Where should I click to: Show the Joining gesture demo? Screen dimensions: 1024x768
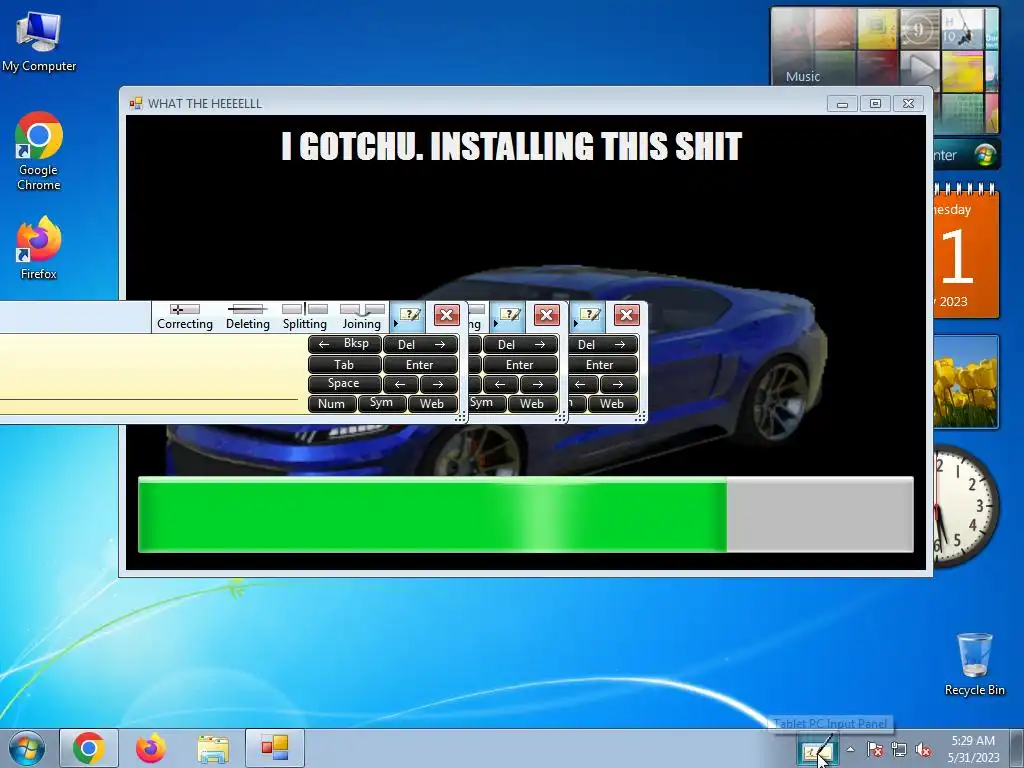pyautogui.click(x=362, y=317)
